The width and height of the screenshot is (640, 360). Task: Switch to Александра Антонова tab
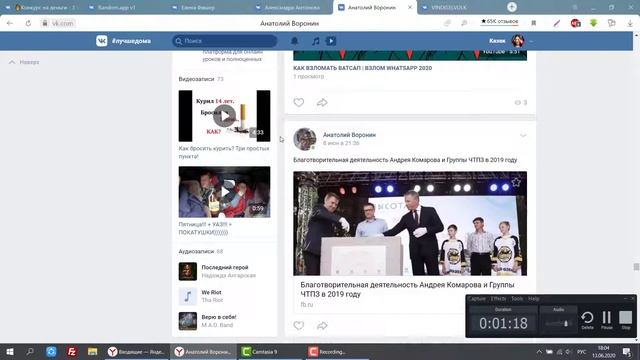(x=292, y=7)
